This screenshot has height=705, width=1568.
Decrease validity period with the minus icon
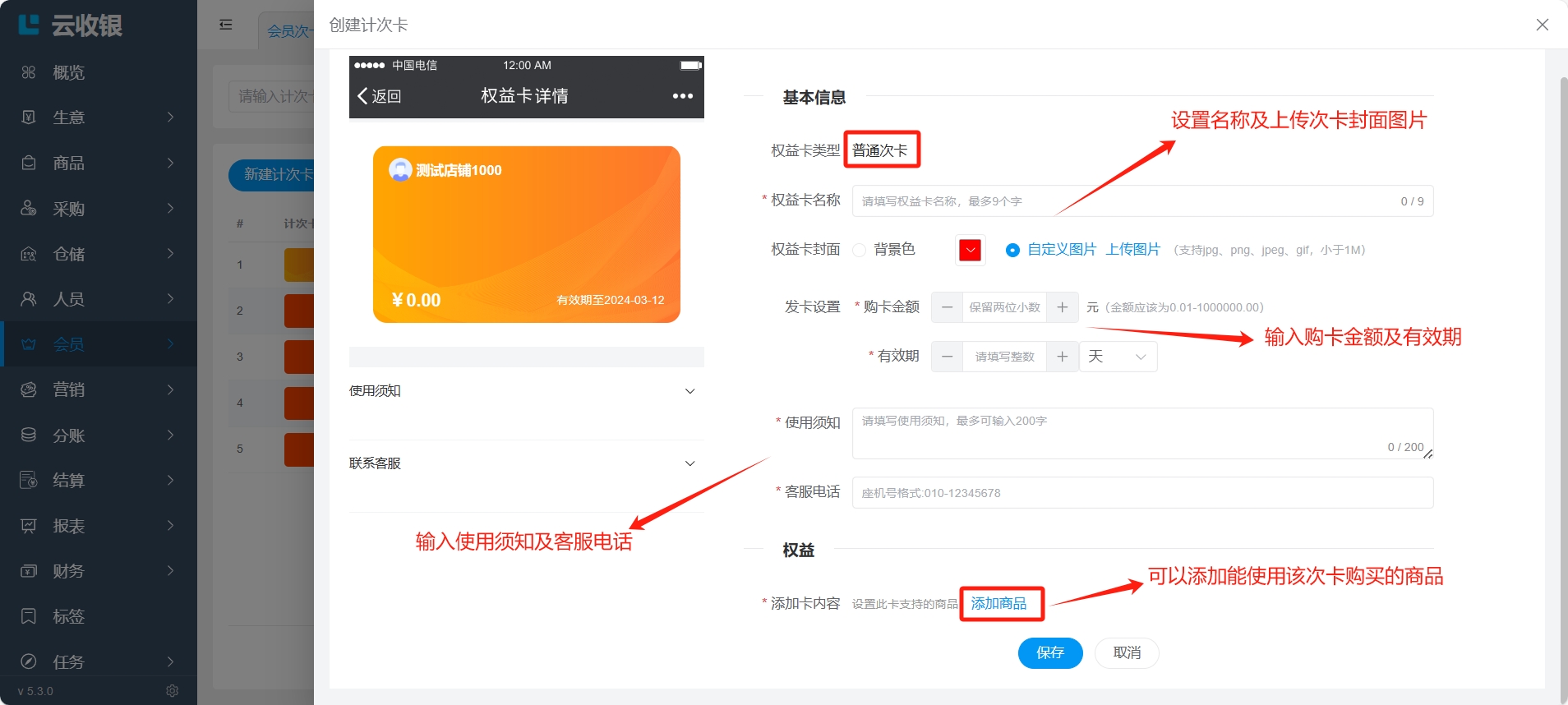[x=947, y=357]
